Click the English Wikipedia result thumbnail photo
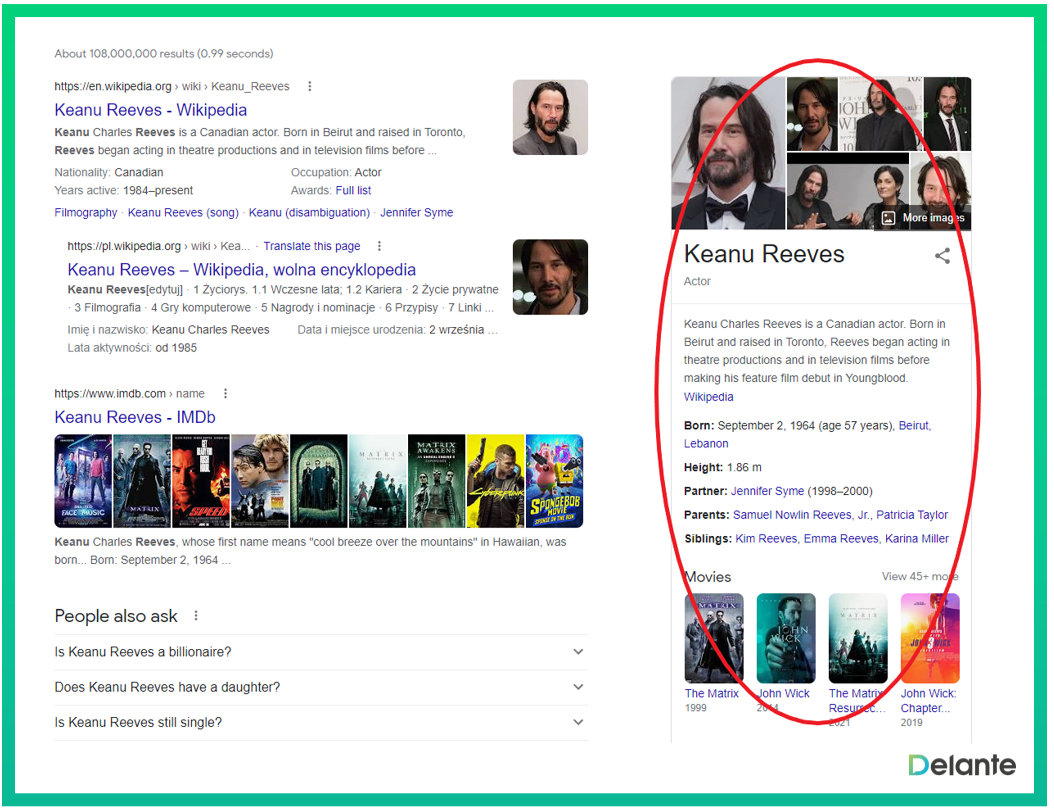Image resolution: width=1054 pixels, height=811 pixels. 550,117
